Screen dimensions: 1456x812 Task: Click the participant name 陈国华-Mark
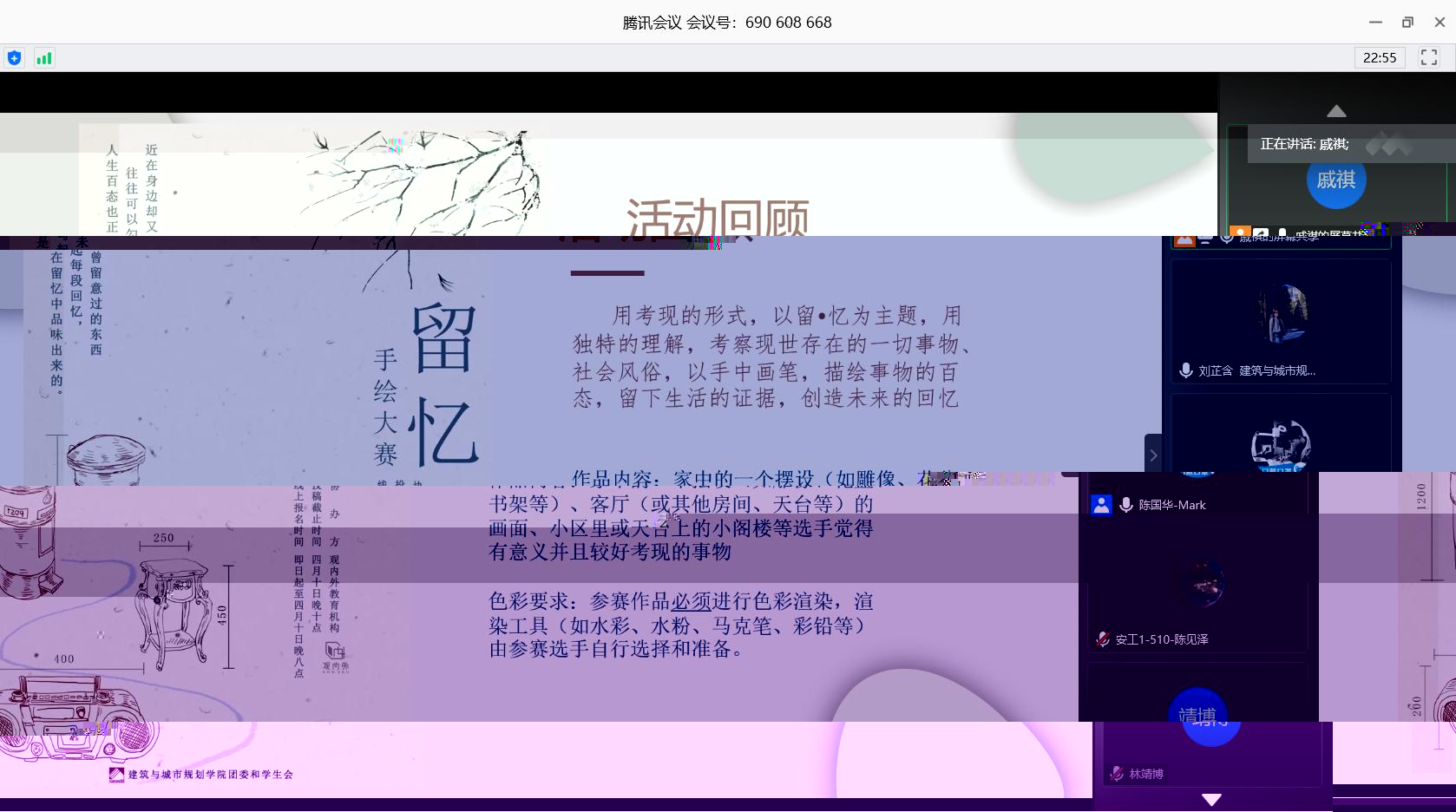[1172, 505]
